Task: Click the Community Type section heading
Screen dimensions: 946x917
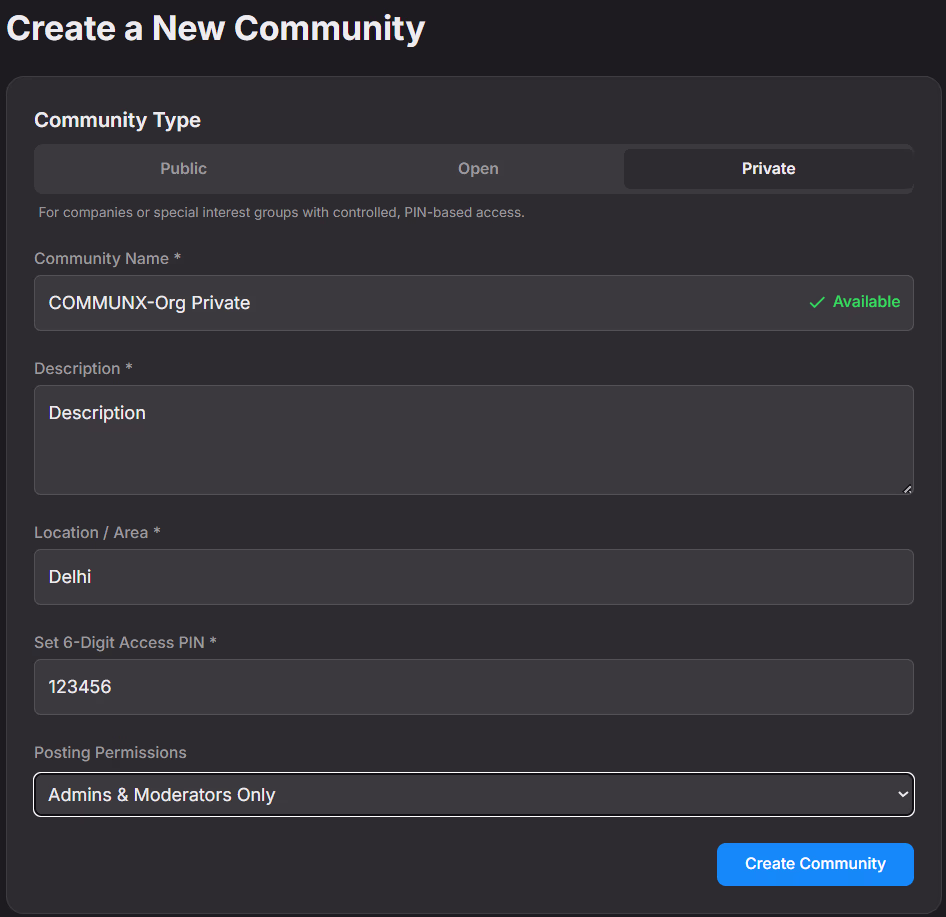Action: pos(117,120)
